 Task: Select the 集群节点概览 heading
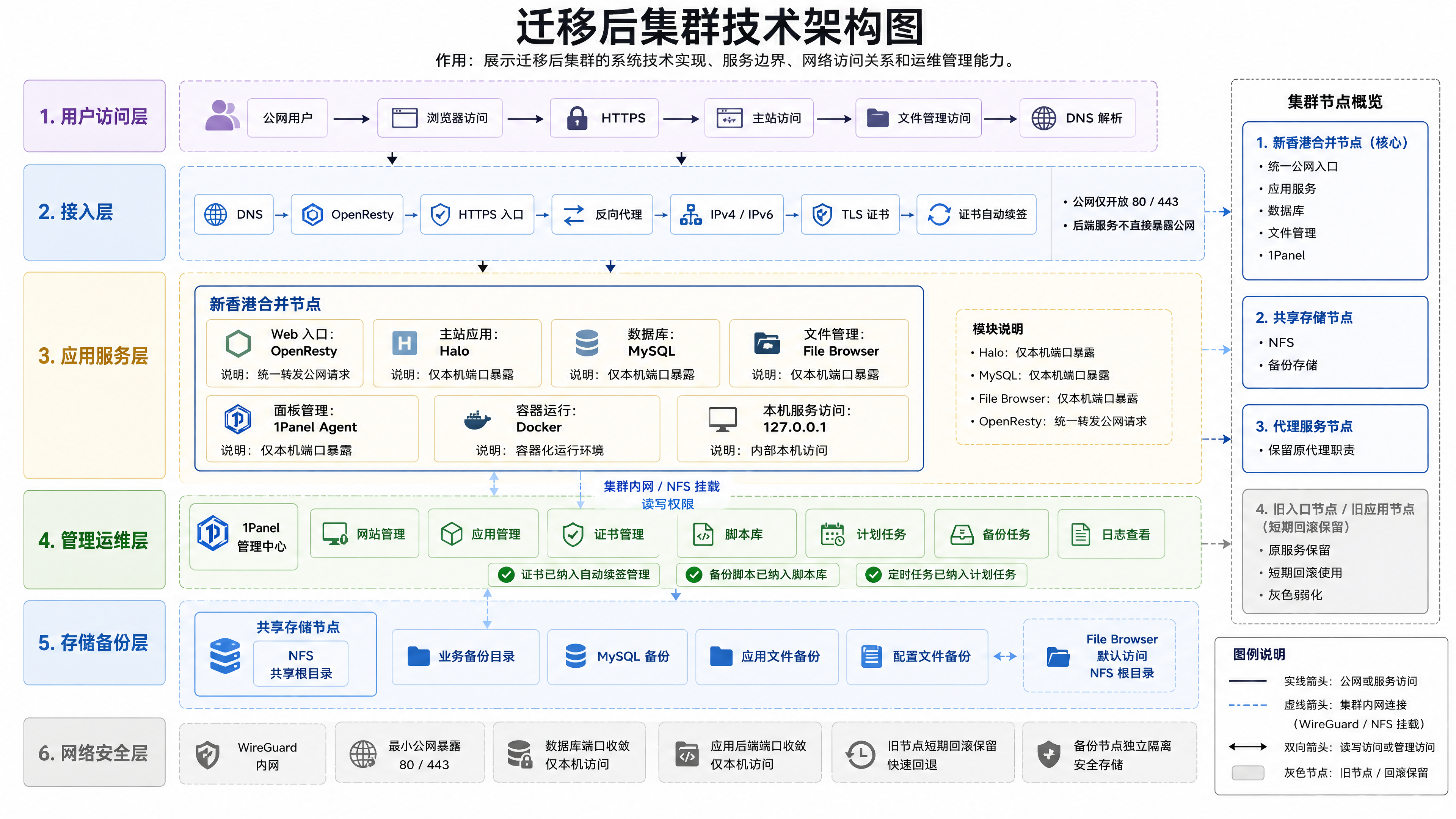tap(1335, 102)
